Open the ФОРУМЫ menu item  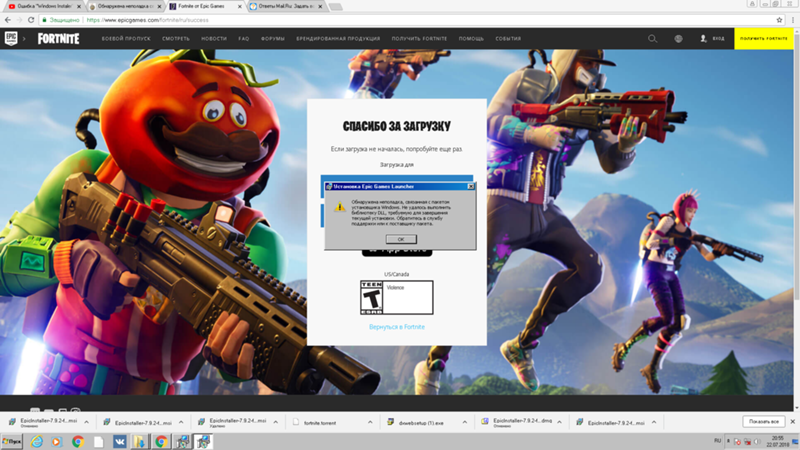(x=273, y=39)
